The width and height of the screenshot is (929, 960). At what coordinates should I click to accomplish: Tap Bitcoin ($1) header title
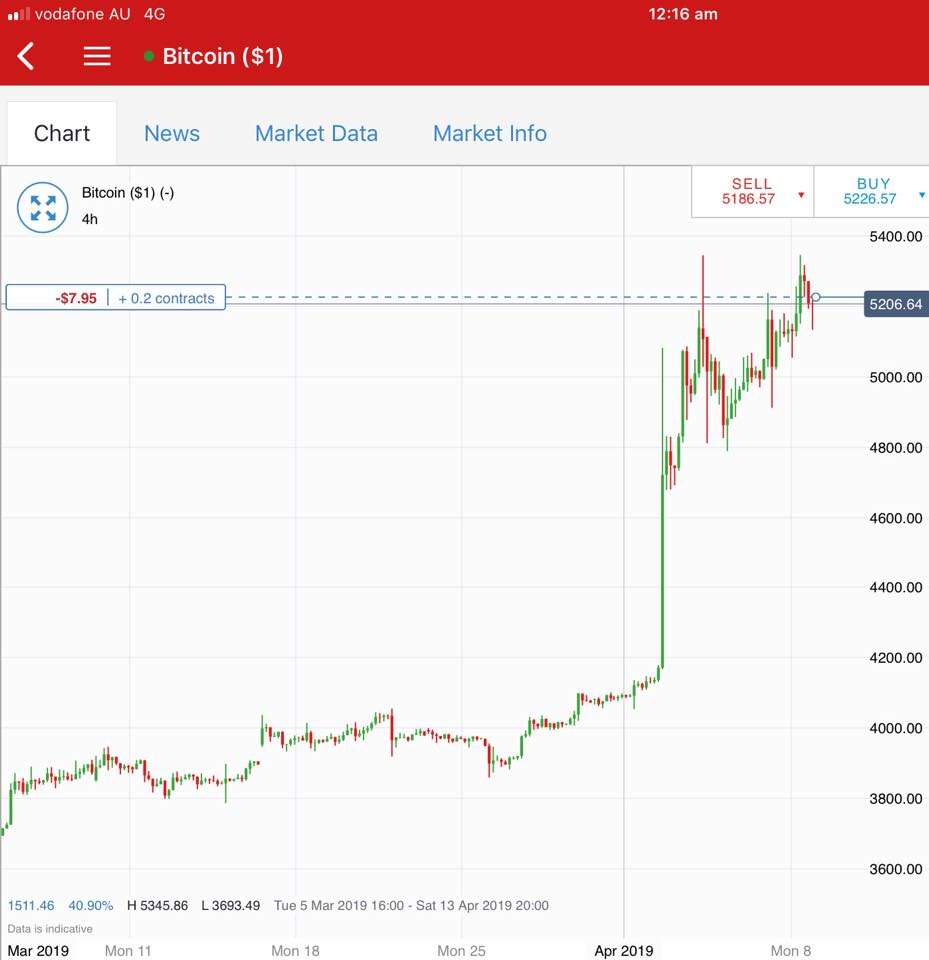coord(222,56)
